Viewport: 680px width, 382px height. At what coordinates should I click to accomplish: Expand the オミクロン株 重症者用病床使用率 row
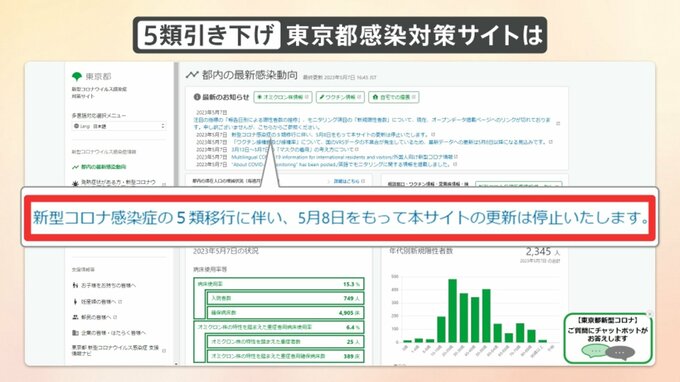(278, 327)
